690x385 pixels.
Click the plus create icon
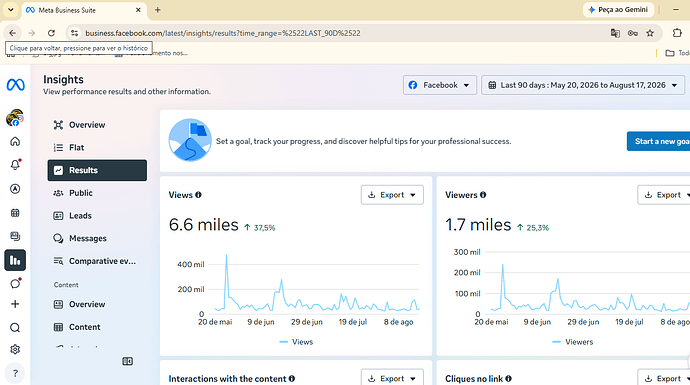[x=15, y=304]
